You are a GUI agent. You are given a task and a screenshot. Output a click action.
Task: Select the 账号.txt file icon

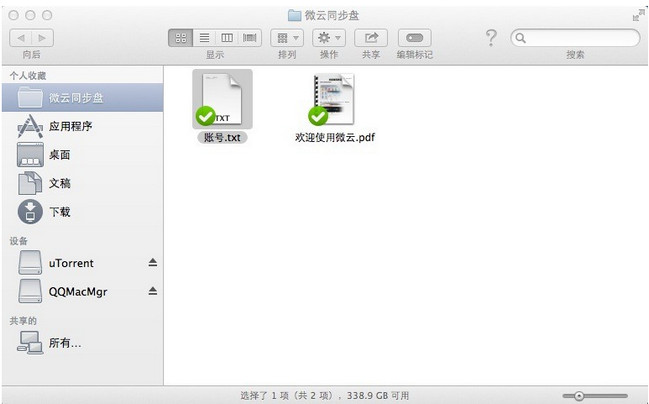[x=222, y=99]
